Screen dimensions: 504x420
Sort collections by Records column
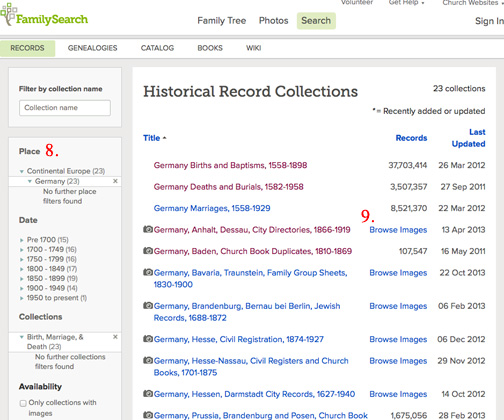point(411,138)
